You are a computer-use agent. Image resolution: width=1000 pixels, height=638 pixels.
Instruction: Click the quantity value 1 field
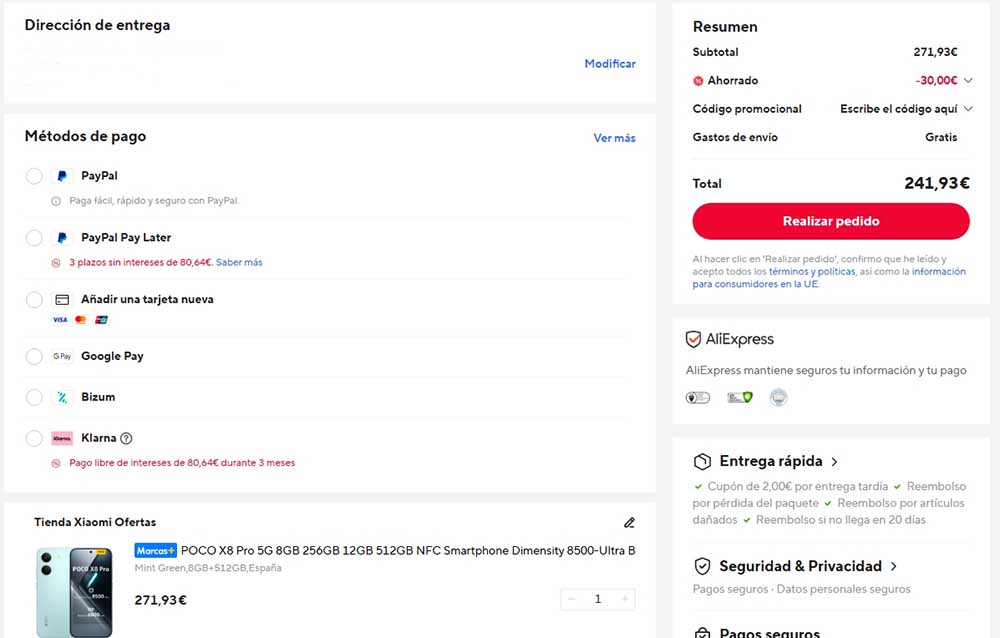coord(598,599)
